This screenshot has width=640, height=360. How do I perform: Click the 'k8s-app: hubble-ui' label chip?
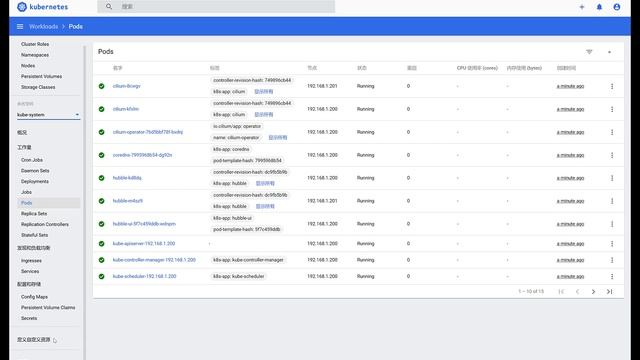(x=233, y=218)
